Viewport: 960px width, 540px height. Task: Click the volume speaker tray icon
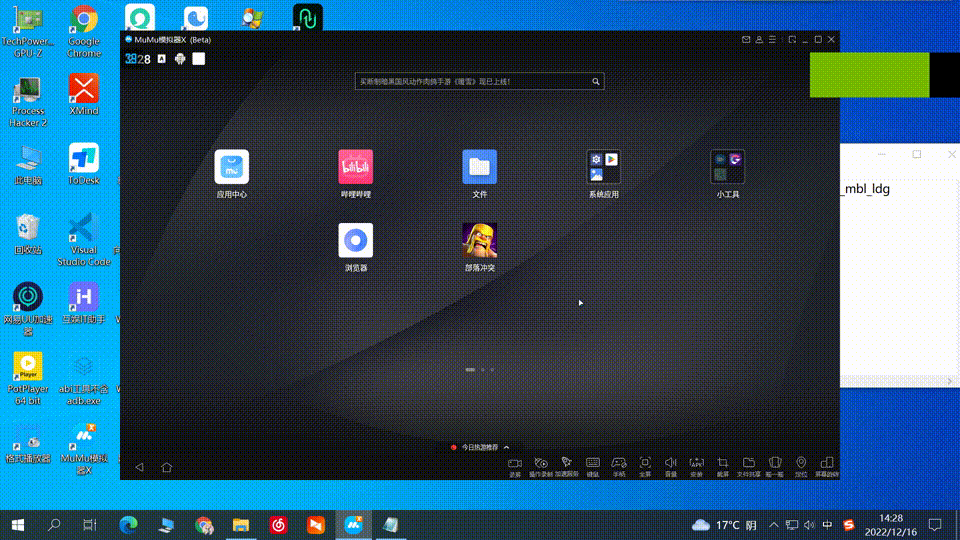click(x=809, y=525)
